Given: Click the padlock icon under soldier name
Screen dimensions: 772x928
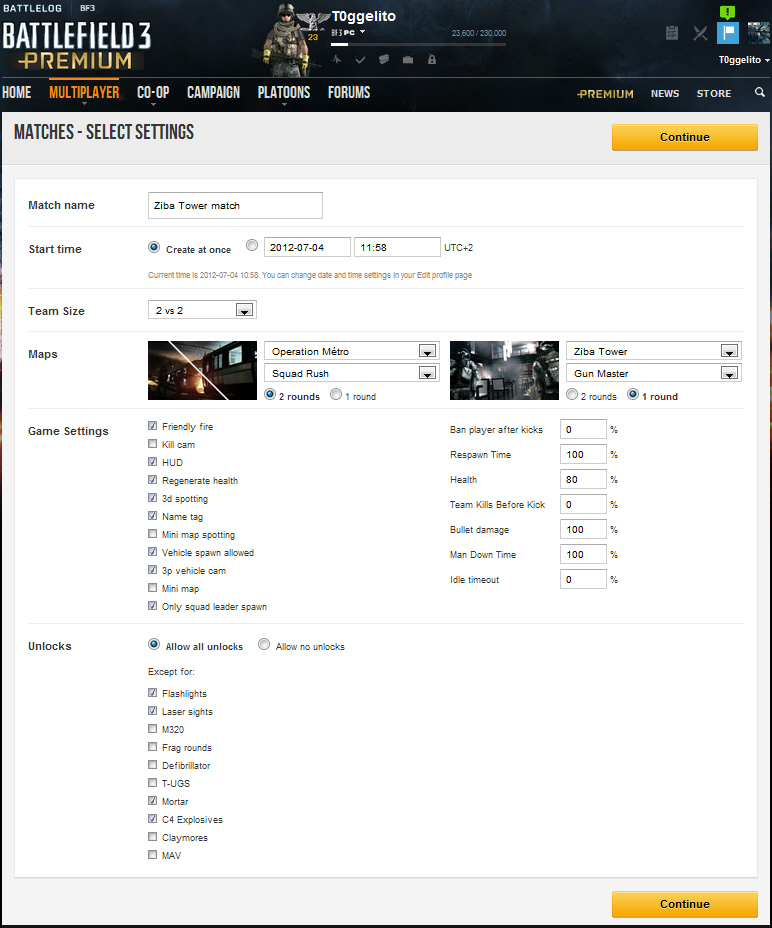Looking at the screenshot, I should coord(432,59).
